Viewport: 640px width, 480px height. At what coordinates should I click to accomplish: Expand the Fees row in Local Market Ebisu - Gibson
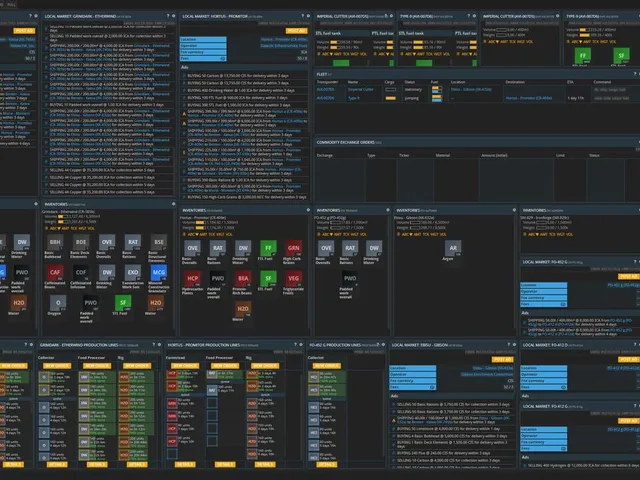(412, 387)
